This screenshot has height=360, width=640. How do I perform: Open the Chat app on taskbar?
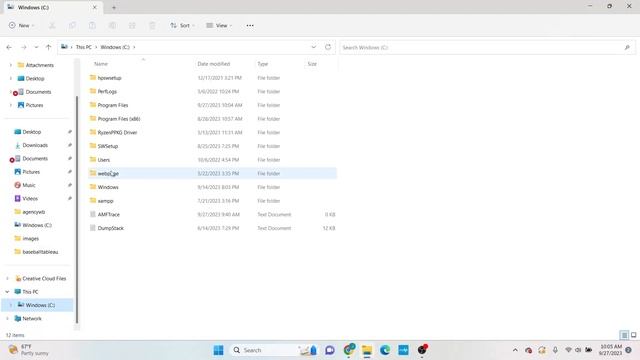(330, 350)
